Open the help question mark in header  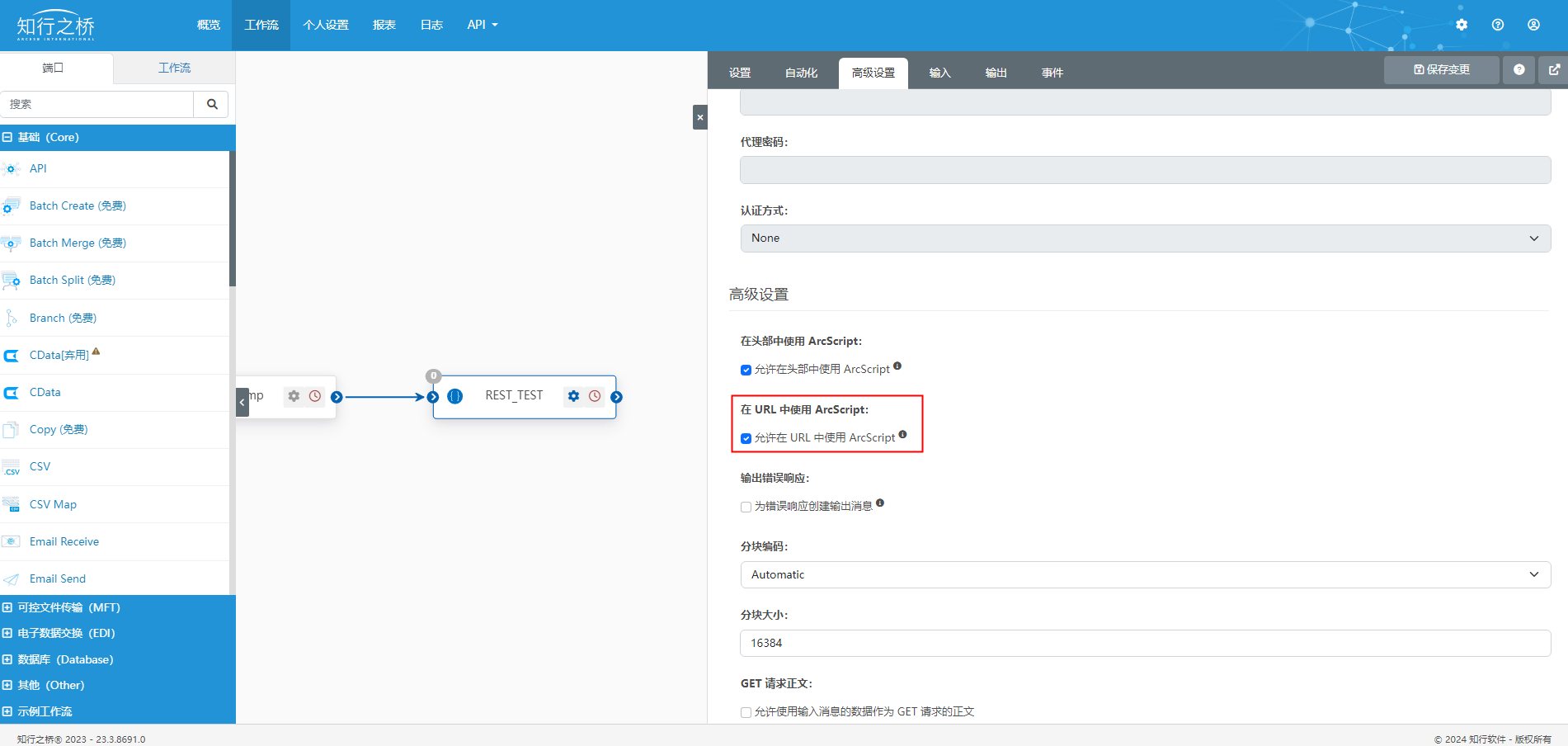click(x=1497, y=25)
